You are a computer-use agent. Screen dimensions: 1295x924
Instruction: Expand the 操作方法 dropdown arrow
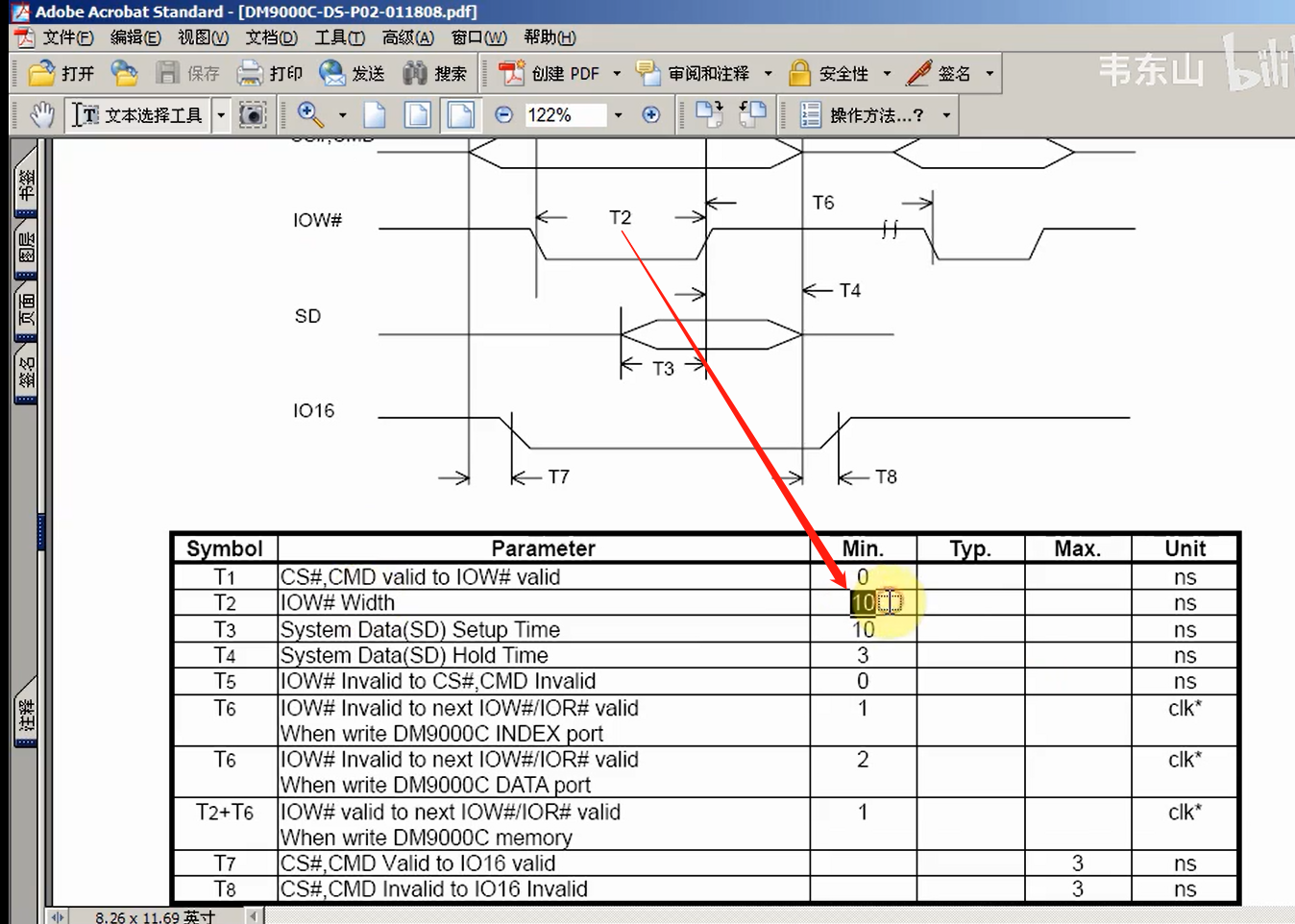tap(946, 115)
